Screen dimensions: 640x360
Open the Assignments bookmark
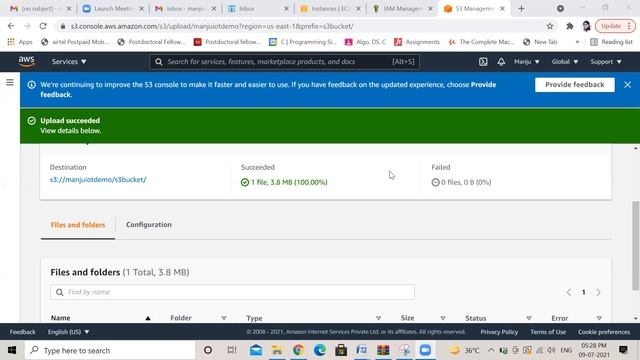[x=417, y=42]
